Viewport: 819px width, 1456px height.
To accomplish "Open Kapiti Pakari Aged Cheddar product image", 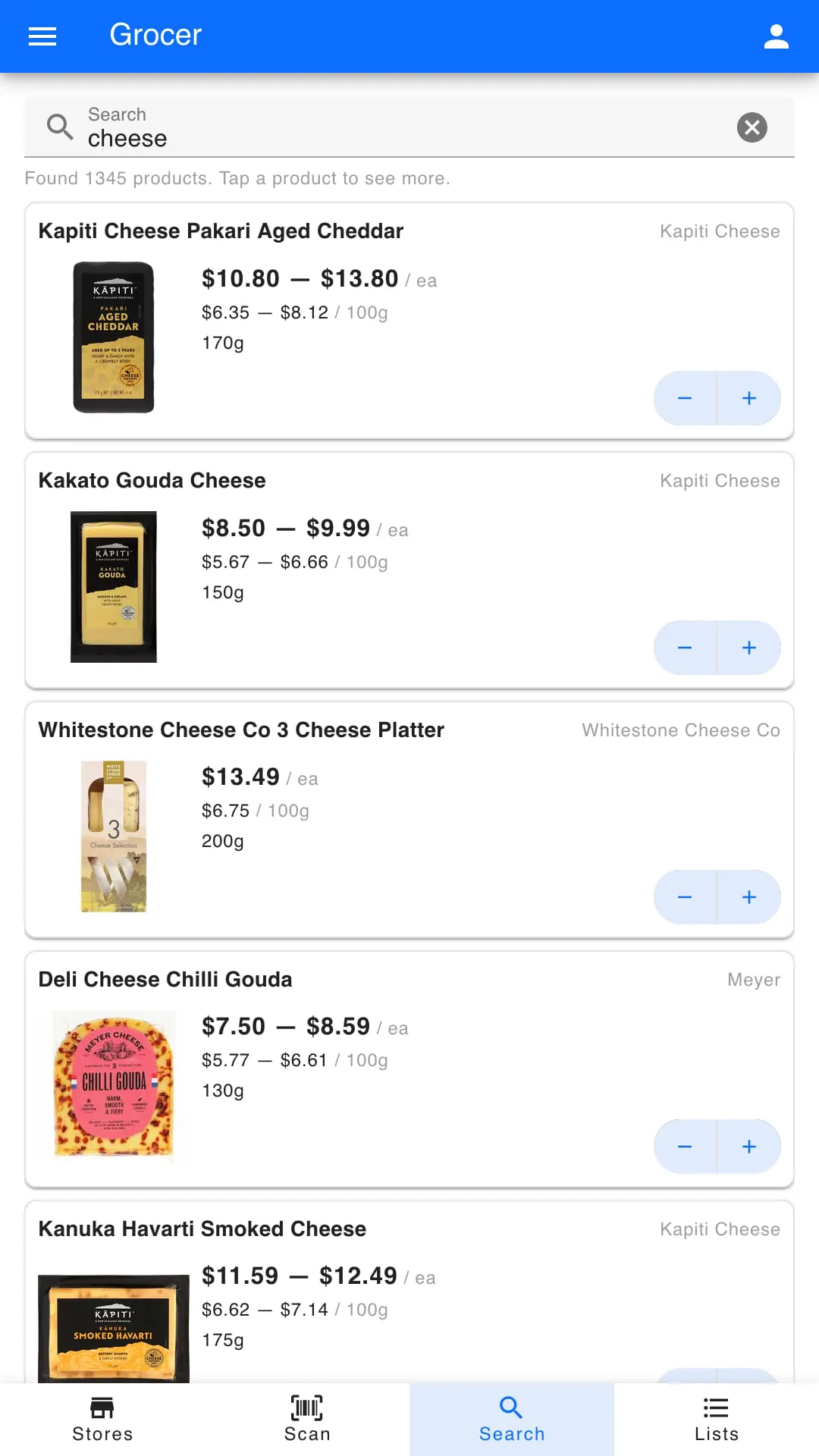I will [114, 337].
